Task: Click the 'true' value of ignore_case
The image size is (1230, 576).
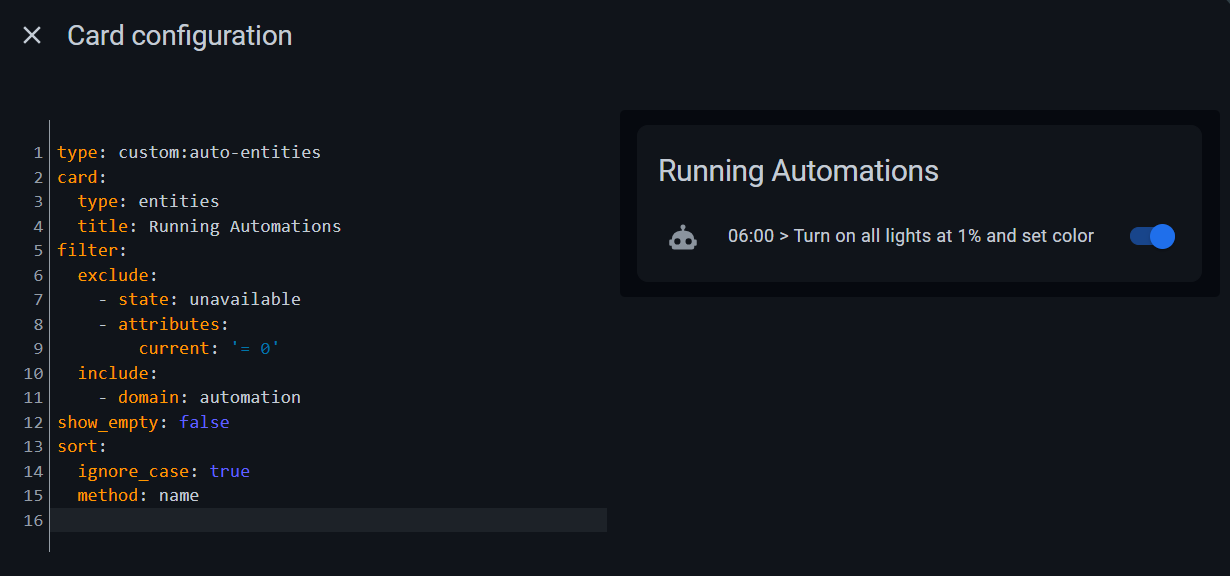Action: [230, 470]
